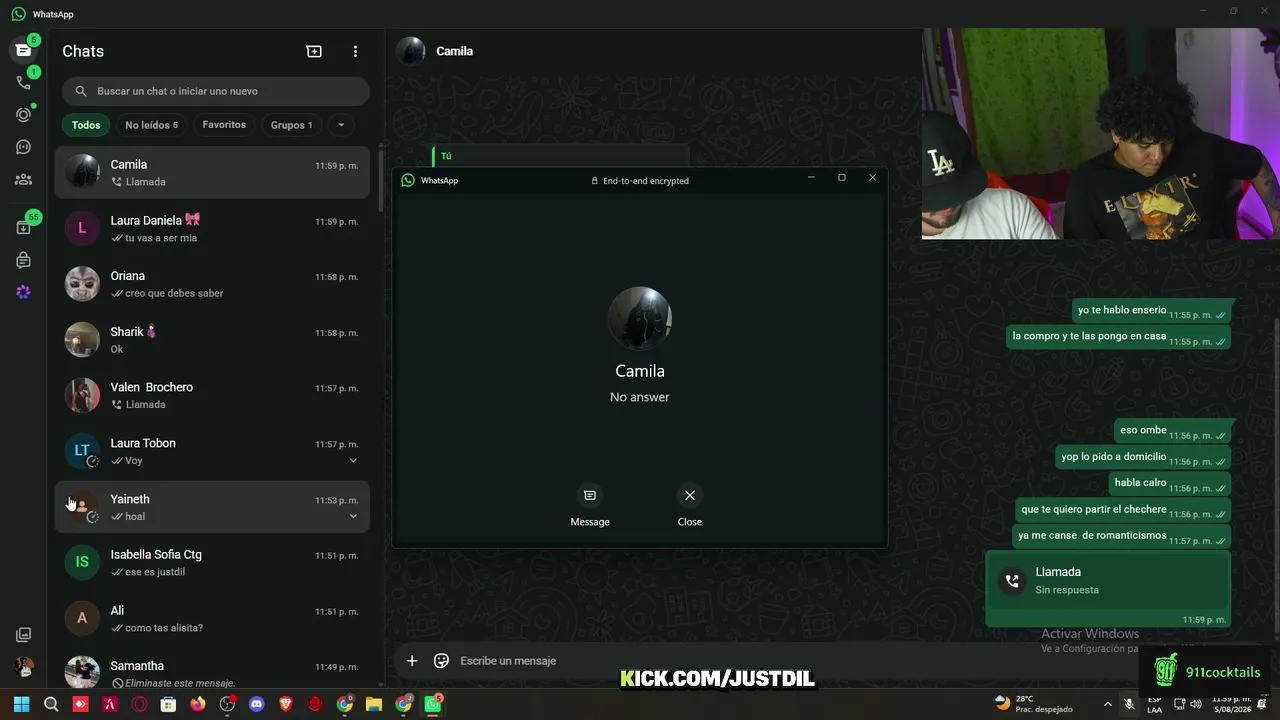Open the Media gallery icon in sidebar

(x=23, y=635)
